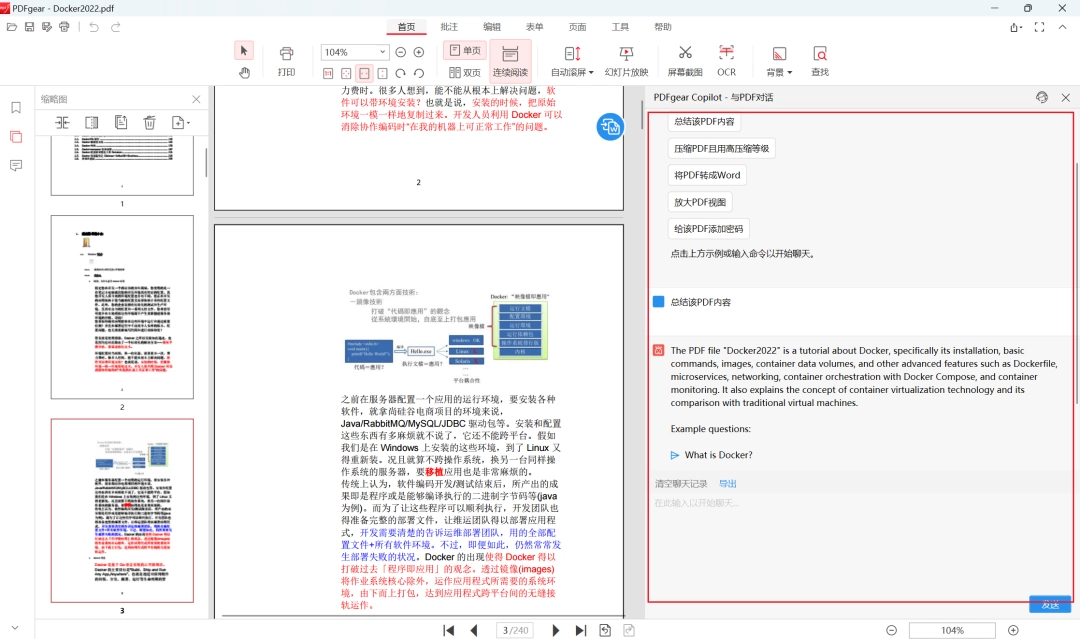The width and height of the screenshot is (1080, 639).
Task: Click the blue convert-to-Word floating button
Action: pos(610,127)
